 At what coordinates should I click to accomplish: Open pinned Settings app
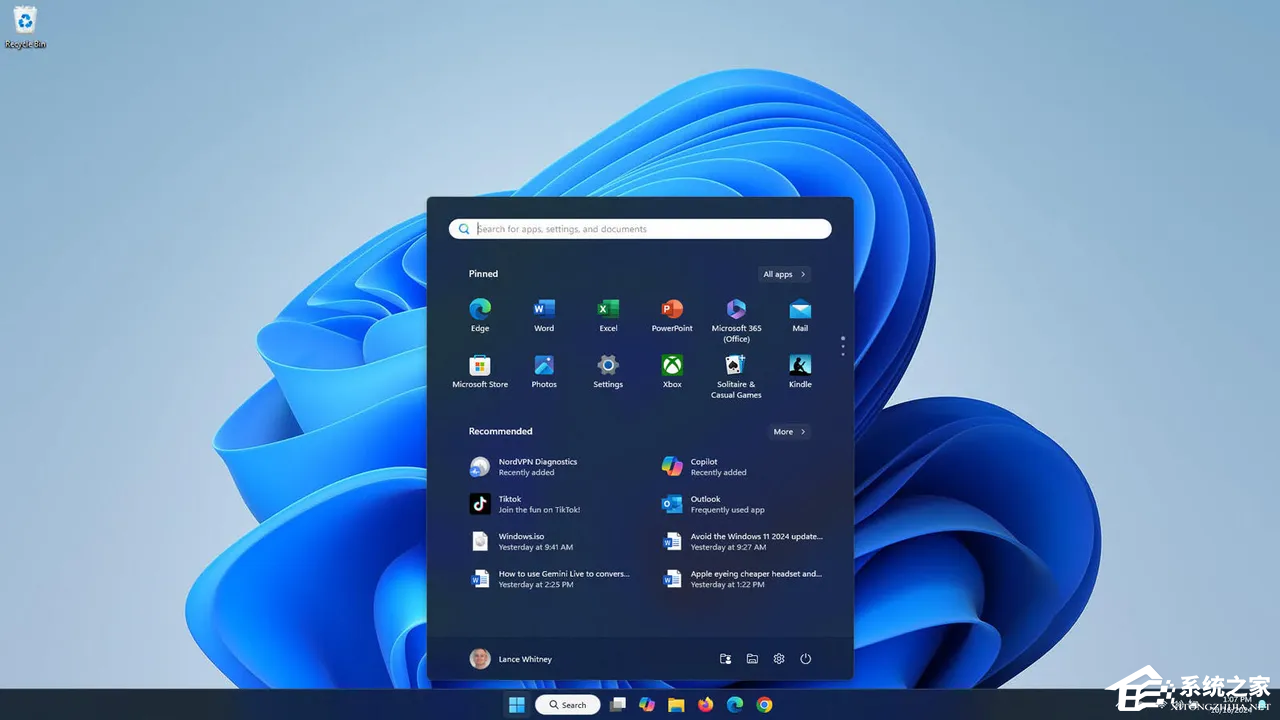click(x=608, y=370)
